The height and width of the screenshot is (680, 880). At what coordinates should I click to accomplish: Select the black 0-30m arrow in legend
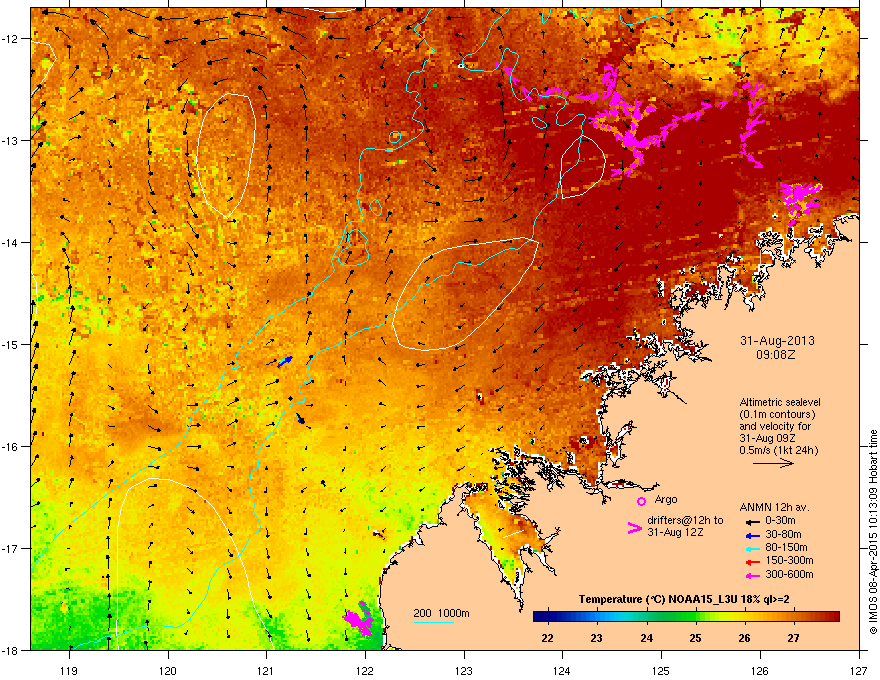[751, 521]
